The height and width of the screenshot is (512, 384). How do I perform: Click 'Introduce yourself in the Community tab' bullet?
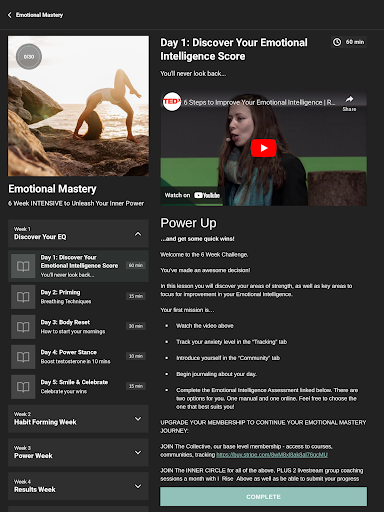point(228,358)
